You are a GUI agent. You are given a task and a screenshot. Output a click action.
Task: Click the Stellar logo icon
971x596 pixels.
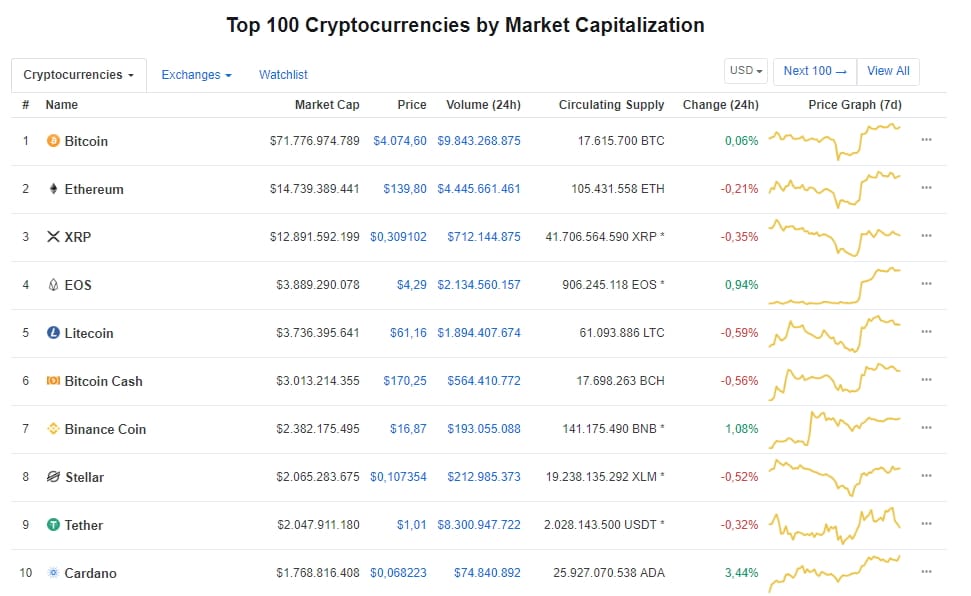click(x=53, y=477)
